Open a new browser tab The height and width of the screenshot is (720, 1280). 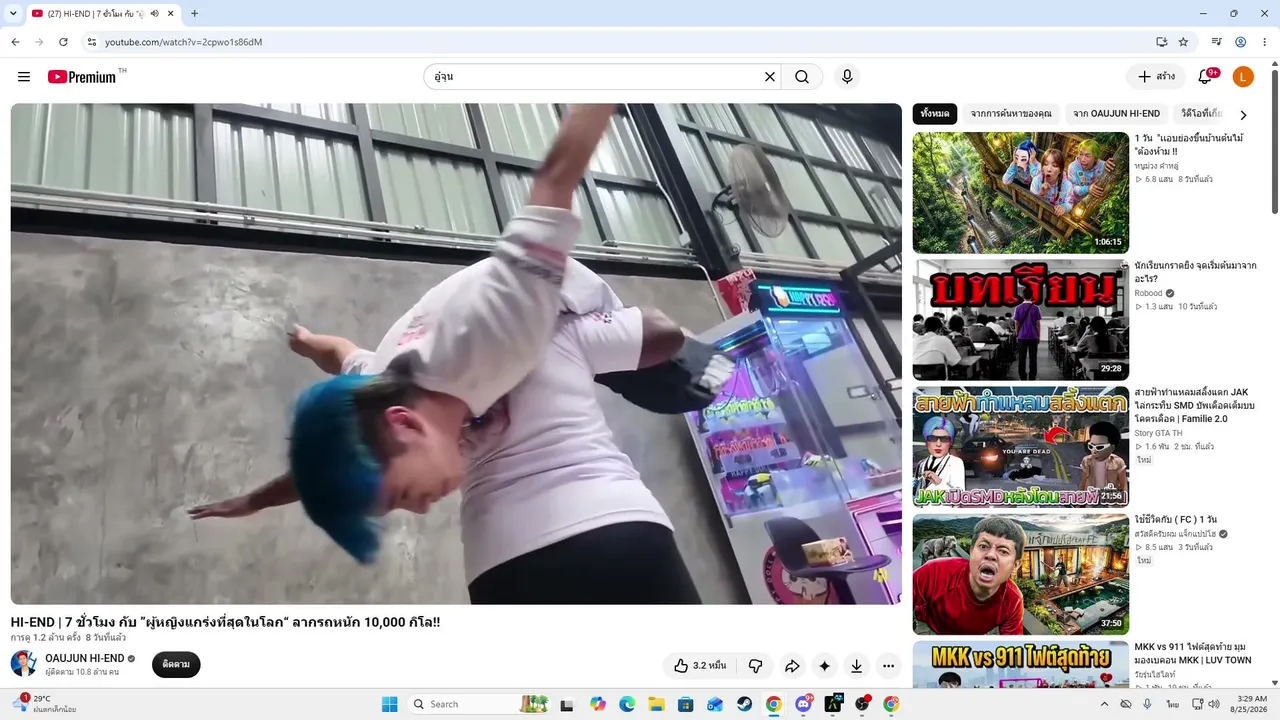point(194,14)
